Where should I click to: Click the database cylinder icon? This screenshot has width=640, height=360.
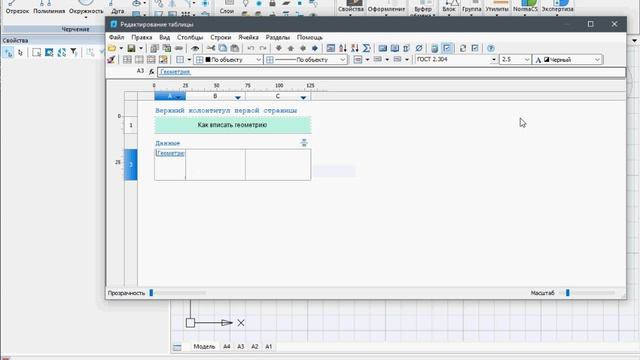pos(435,48)
